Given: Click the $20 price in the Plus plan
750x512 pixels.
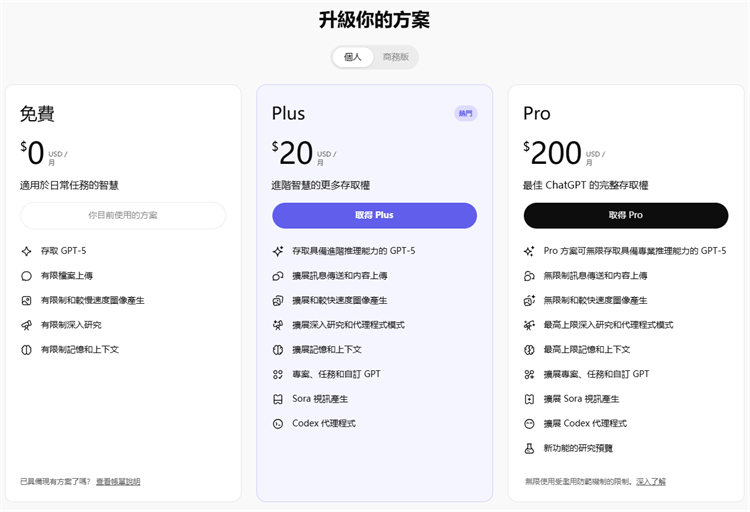Looking at the screenshot, I should [292, 153].
